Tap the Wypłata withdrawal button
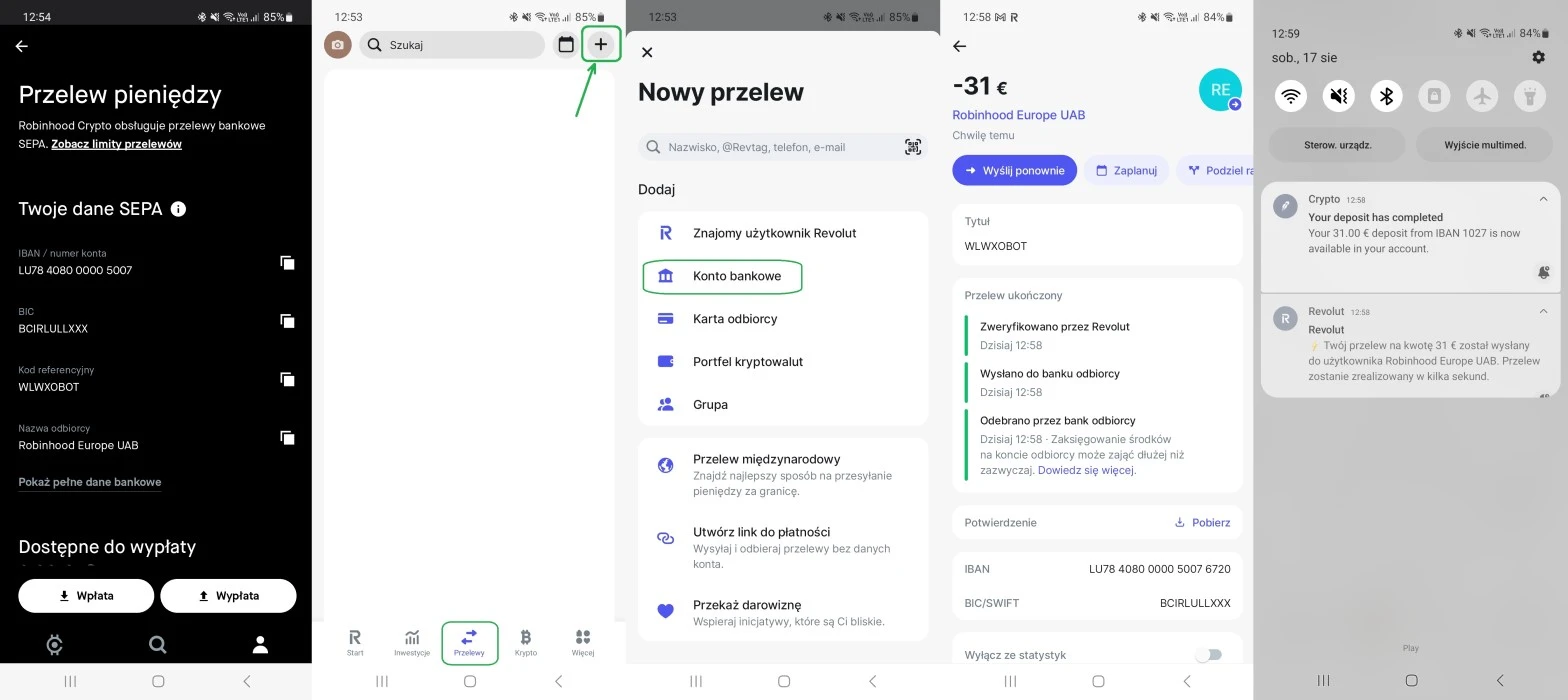The width and height of the screenshot is (1568, 700). (228, 595)
